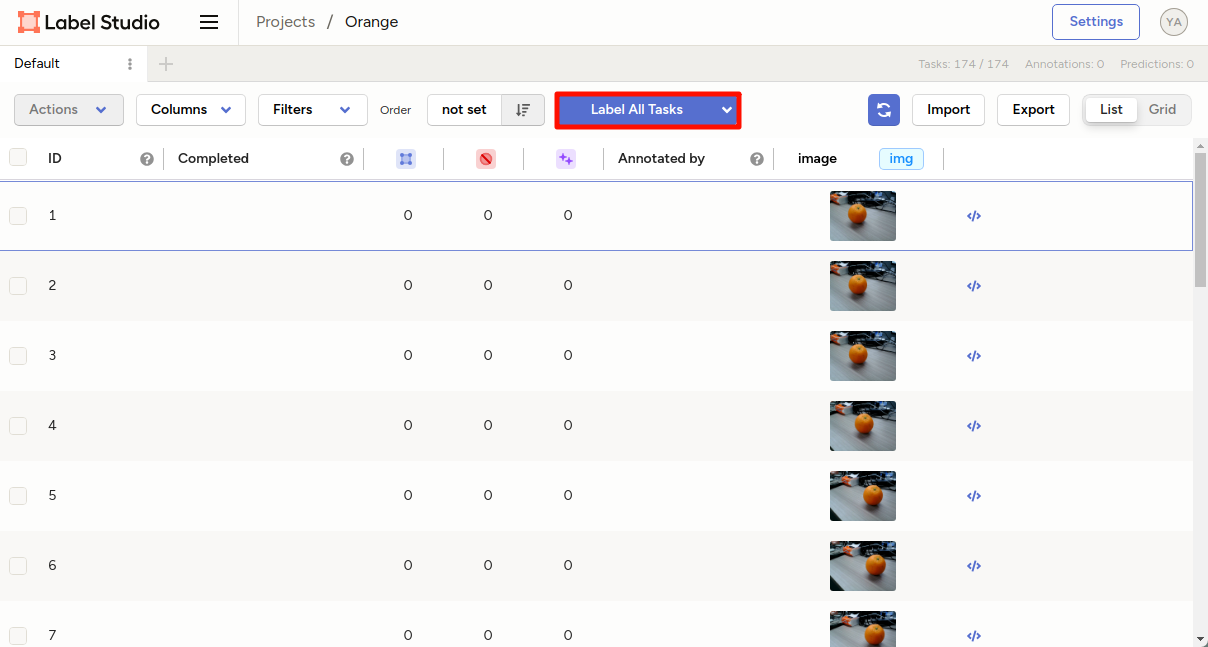The width and height of the screenshot is (1208, 647).
Task: Open the Order 'not set' dropdown
Action: 465,110
